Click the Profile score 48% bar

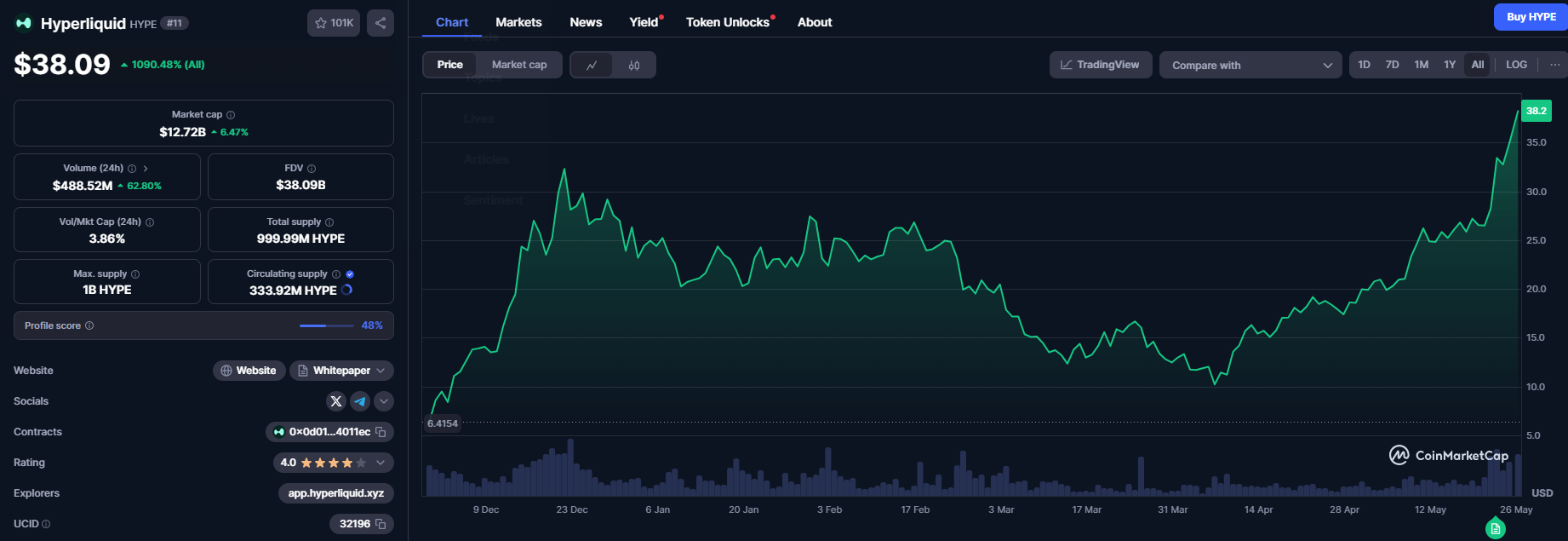(326, 325)
